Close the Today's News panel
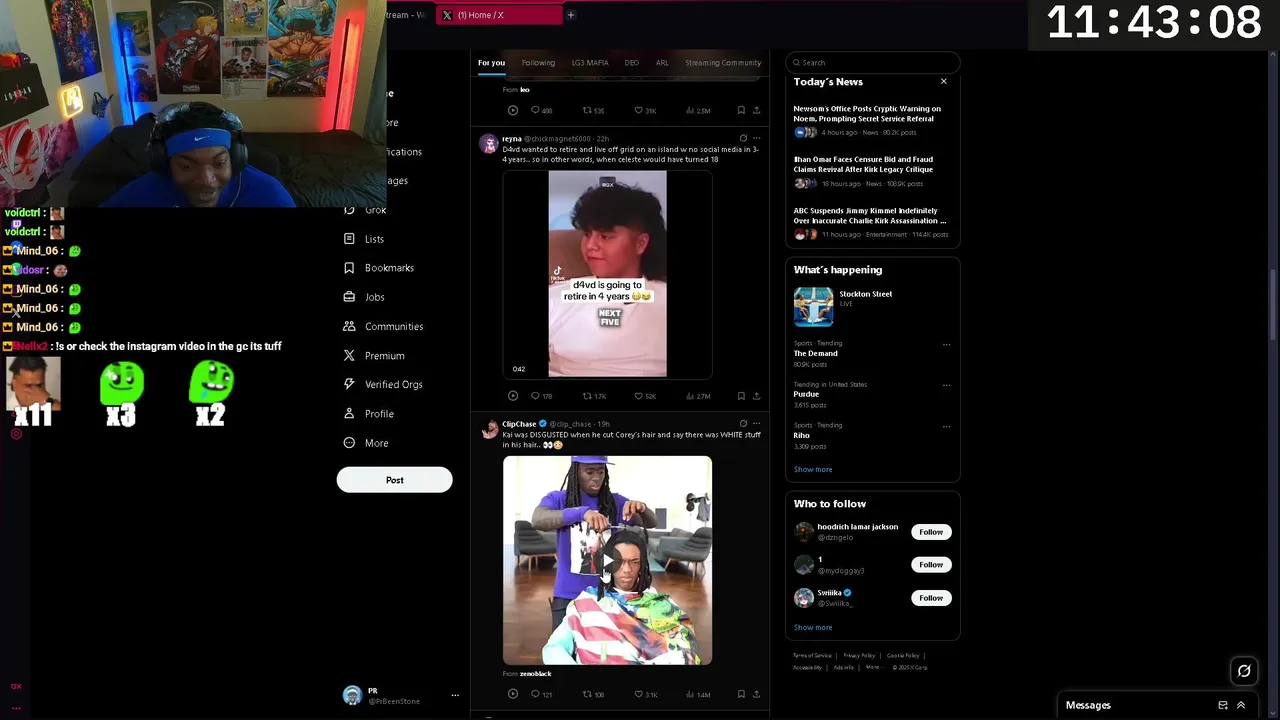Screen dimensions: 1280x720 [943, 82]
